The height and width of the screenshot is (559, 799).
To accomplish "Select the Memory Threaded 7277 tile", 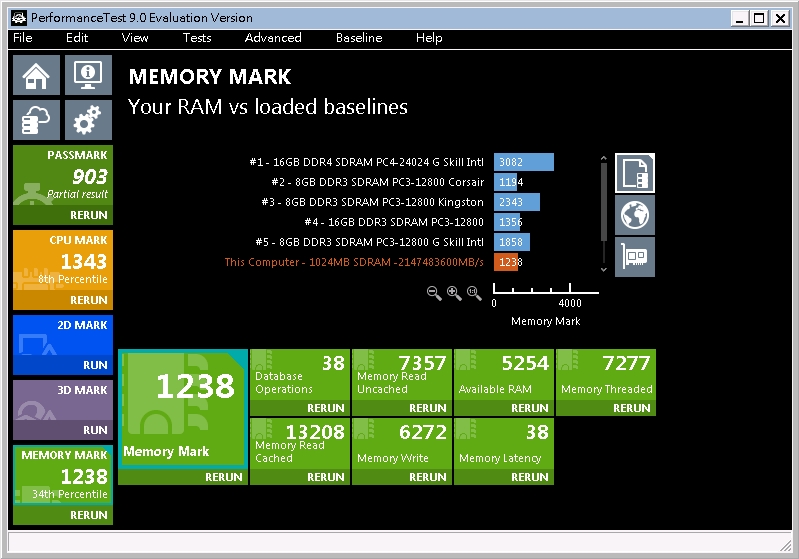I will click(x=605, y=375).
